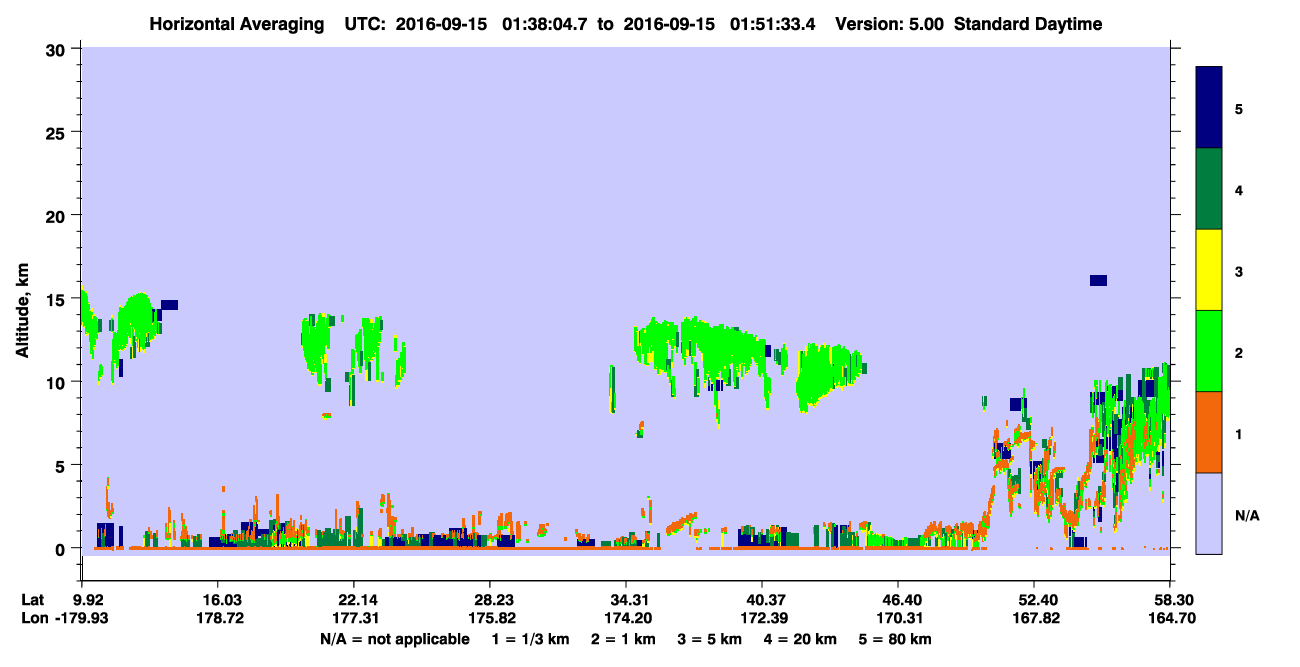Click the dark green level 4 colorbar segment
Viewport: 1300px width, 667px height.
click(x=1209, y=189)
